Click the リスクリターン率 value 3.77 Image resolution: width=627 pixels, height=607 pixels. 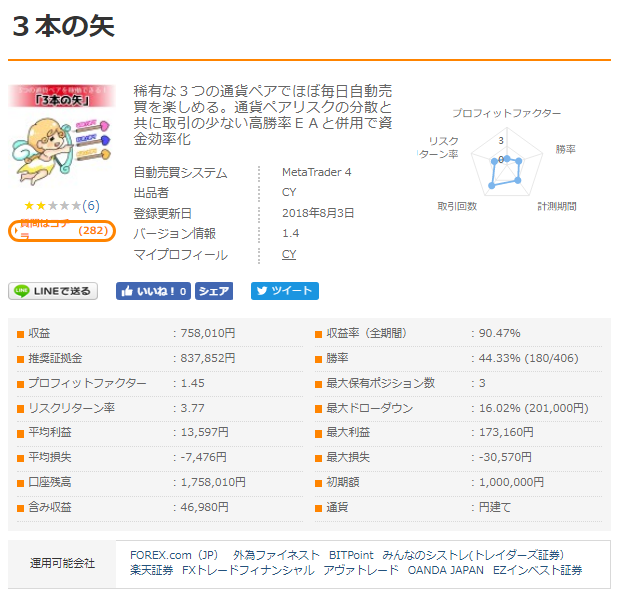click(x=192, y=408)
